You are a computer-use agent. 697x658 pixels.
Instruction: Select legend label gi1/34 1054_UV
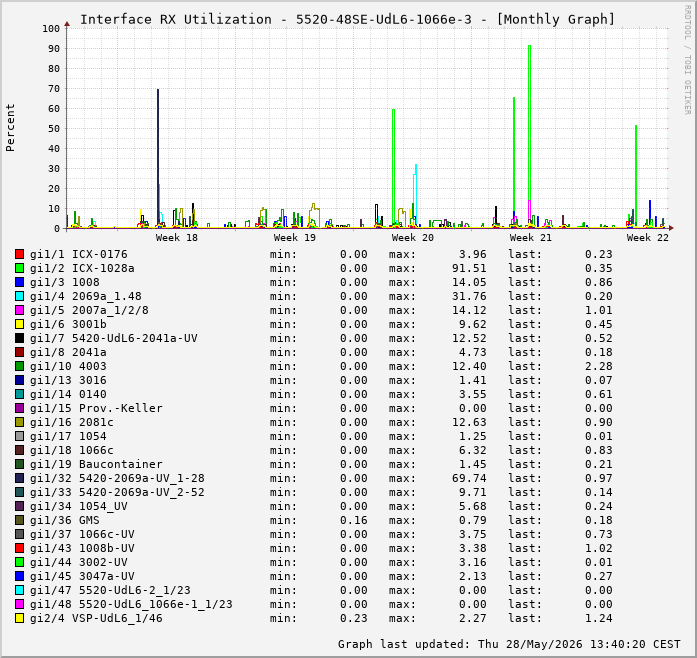pyautogui.click(x=79, y=506)
